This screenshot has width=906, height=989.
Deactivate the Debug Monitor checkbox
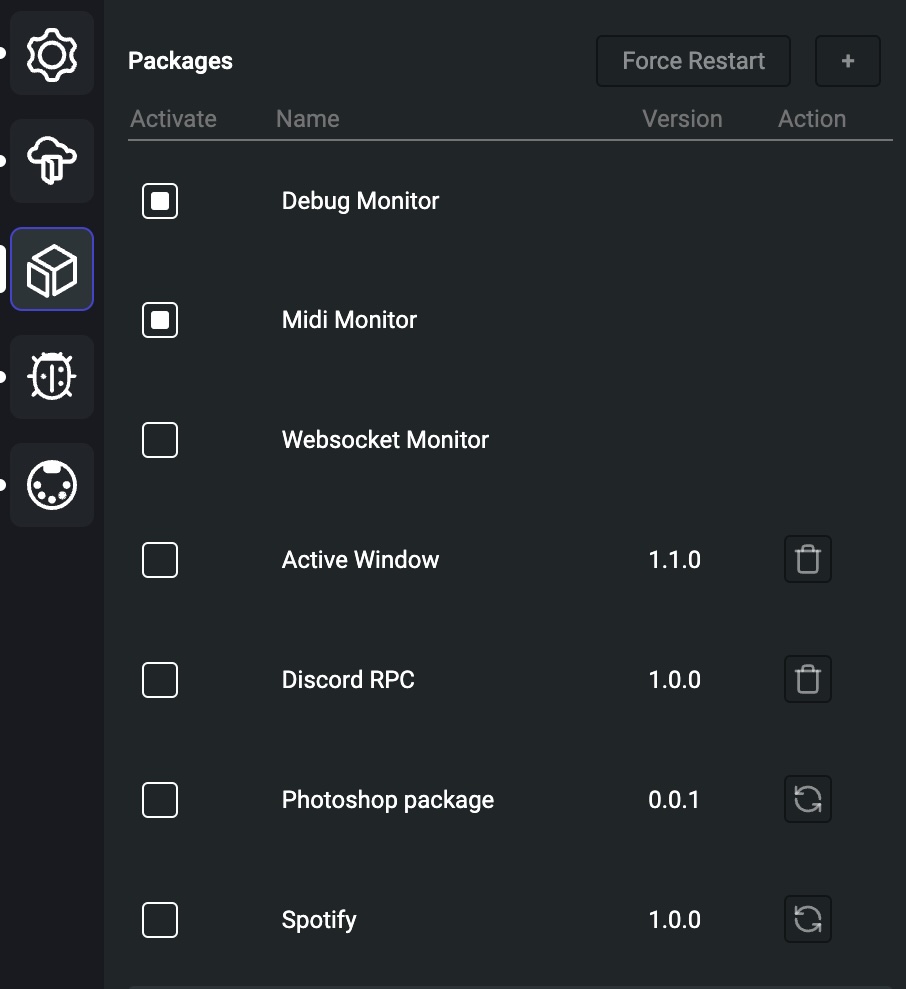point(160,201)
